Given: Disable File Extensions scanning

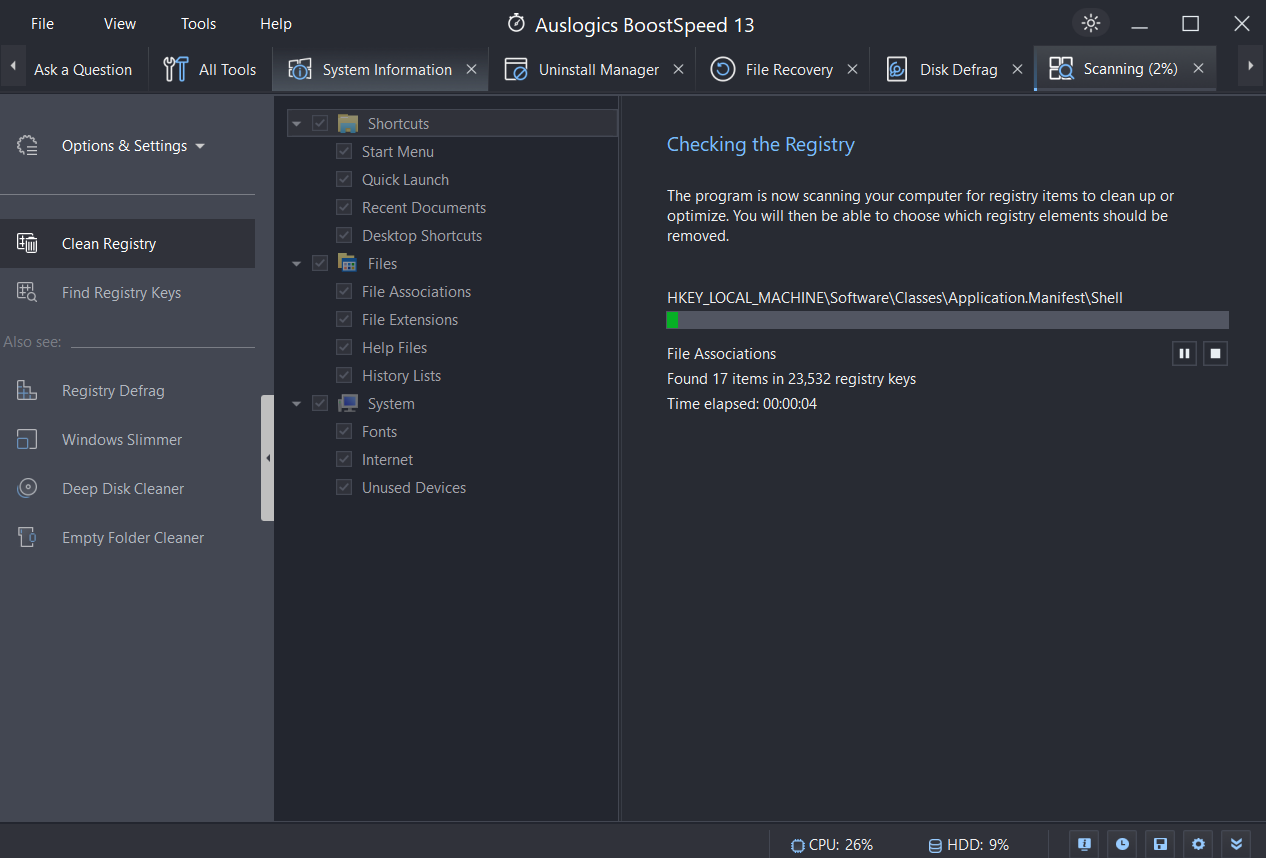Looking at the screenshot, I should (343, 319).
